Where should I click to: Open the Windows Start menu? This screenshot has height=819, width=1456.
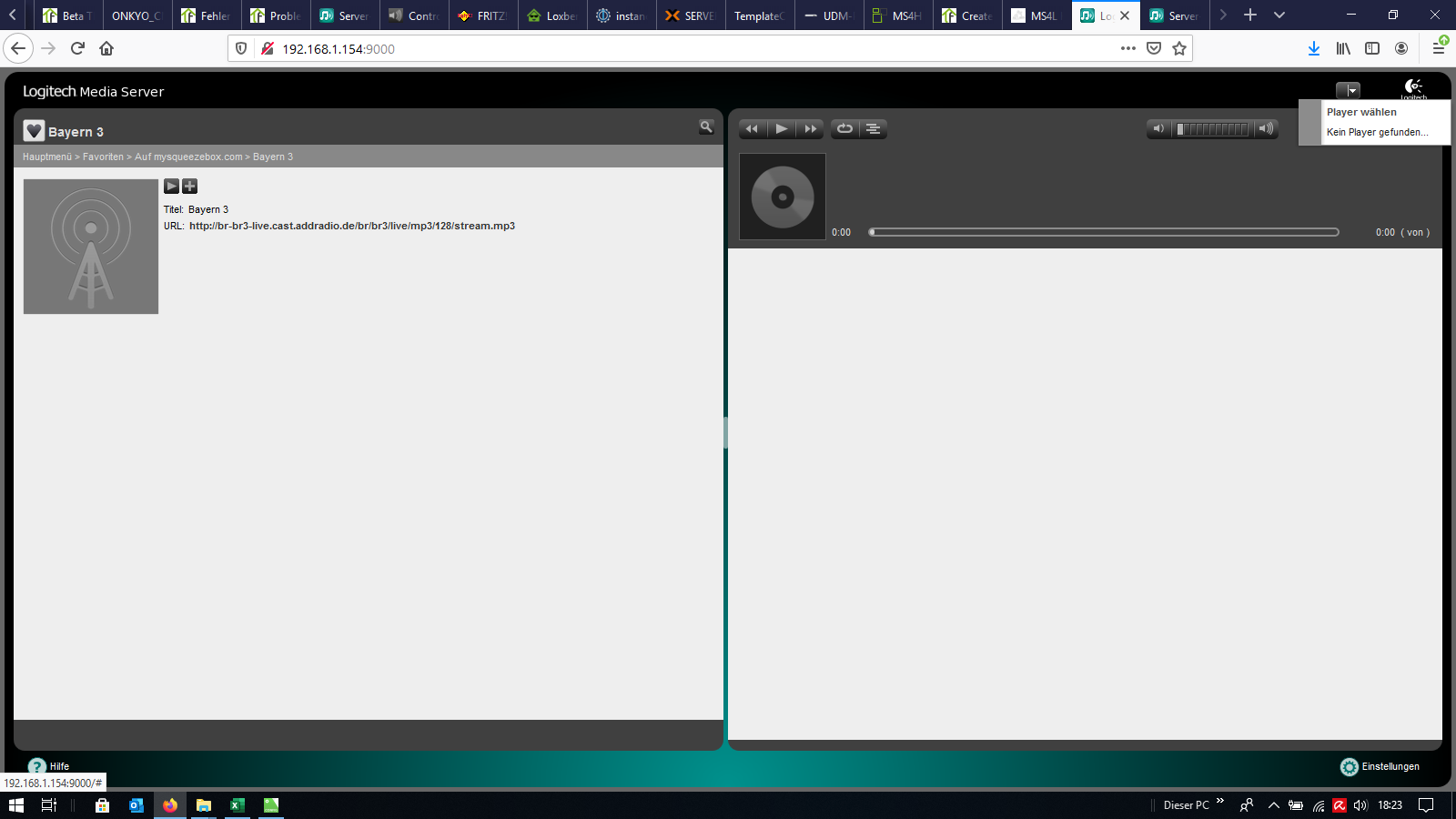tap(16, 805)
